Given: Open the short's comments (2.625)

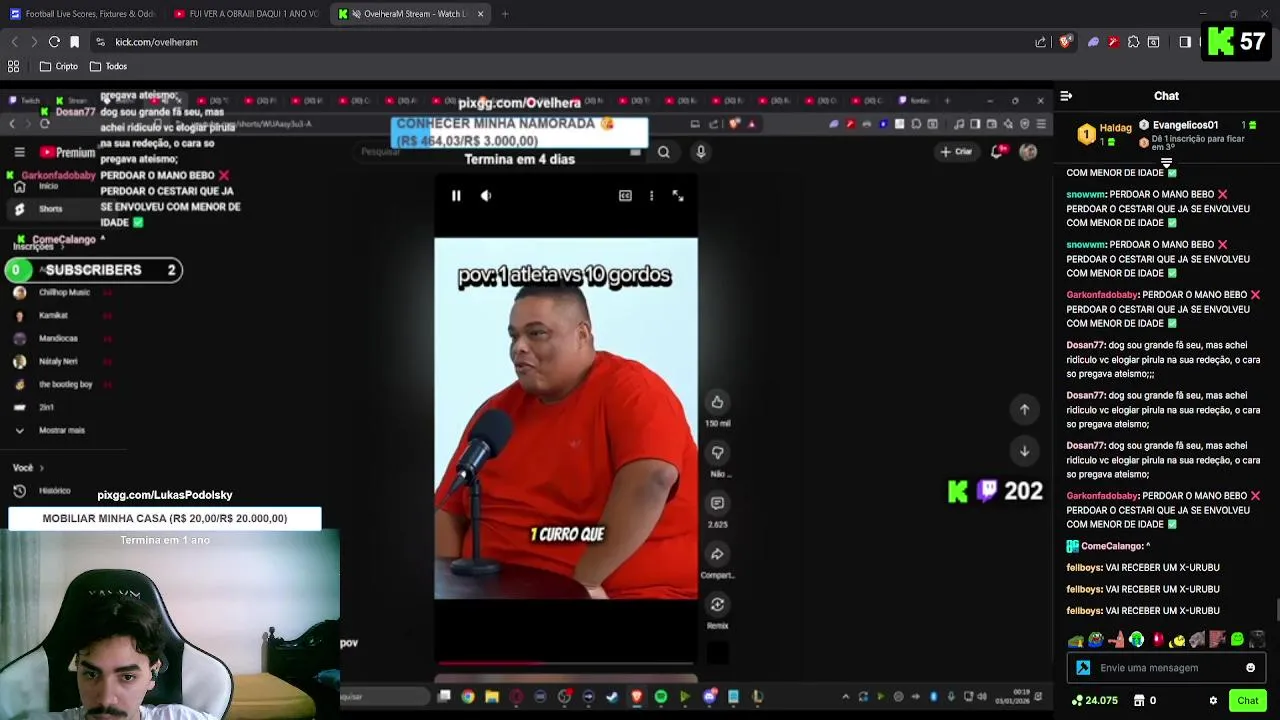Looking at the screenshot, I should pos(717,503).
